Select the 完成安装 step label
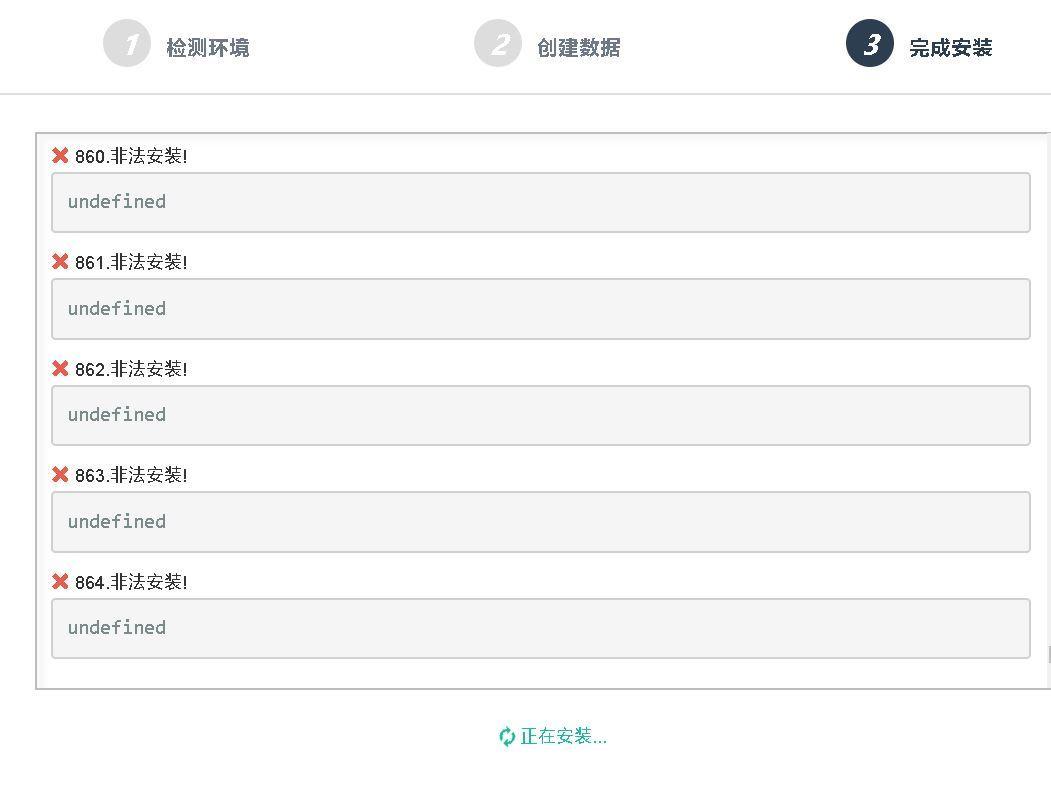The width and height of the screenshot is (1051, 785). tap(950, 48)
